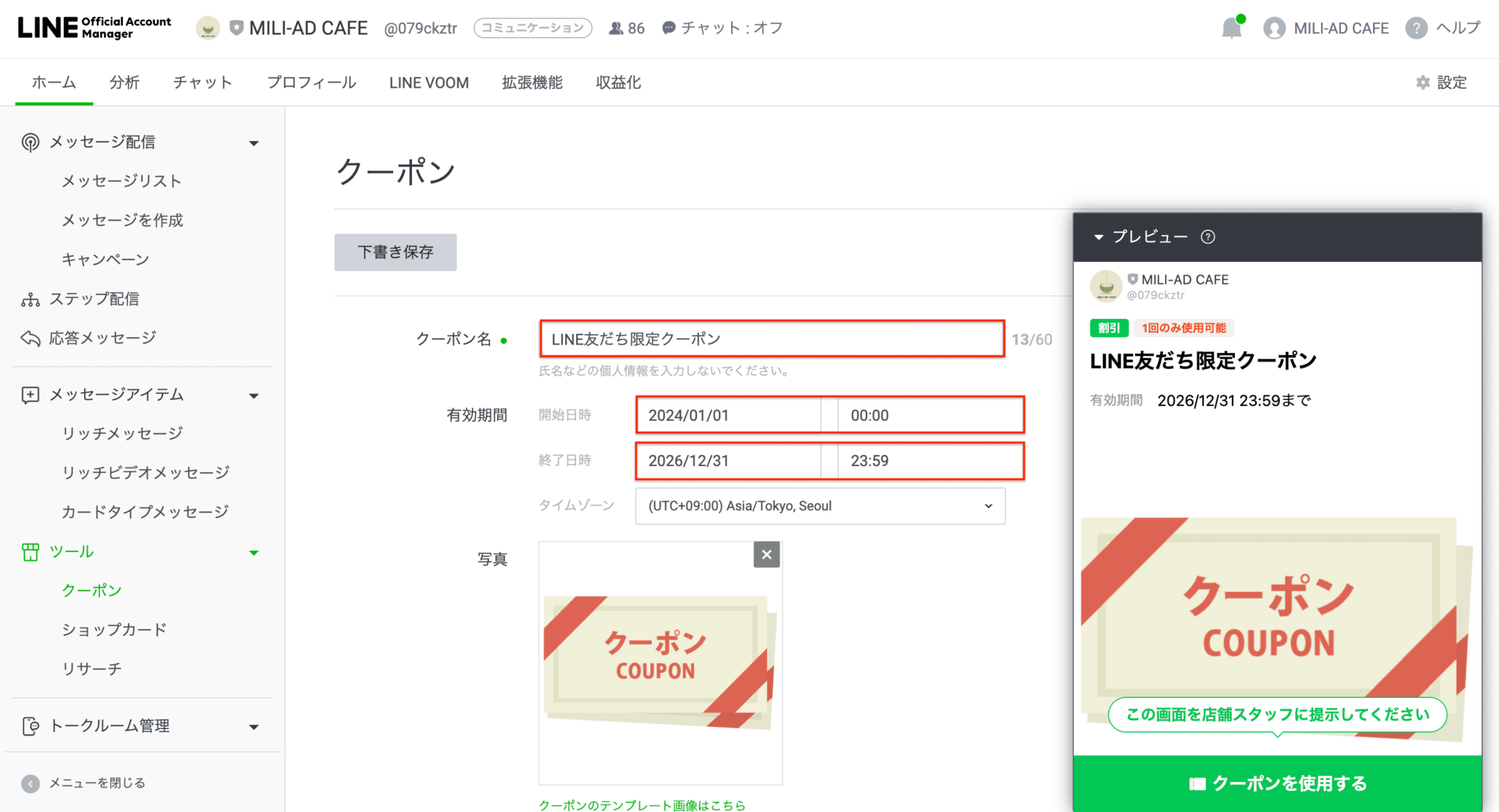Click the 下書き保存 button
1499x812 pixels.
coord(395,252)
